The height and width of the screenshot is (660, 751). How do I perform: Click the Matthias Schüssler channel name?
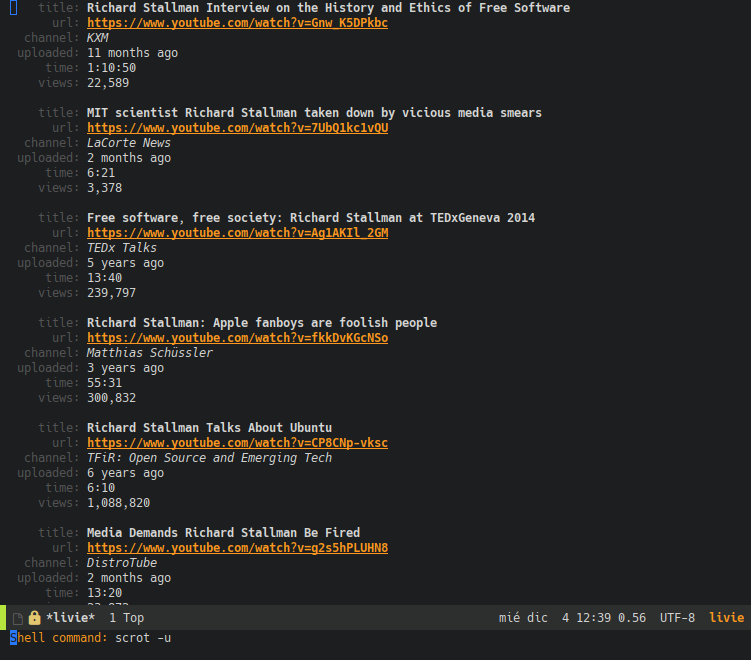[x=149, y=353]
